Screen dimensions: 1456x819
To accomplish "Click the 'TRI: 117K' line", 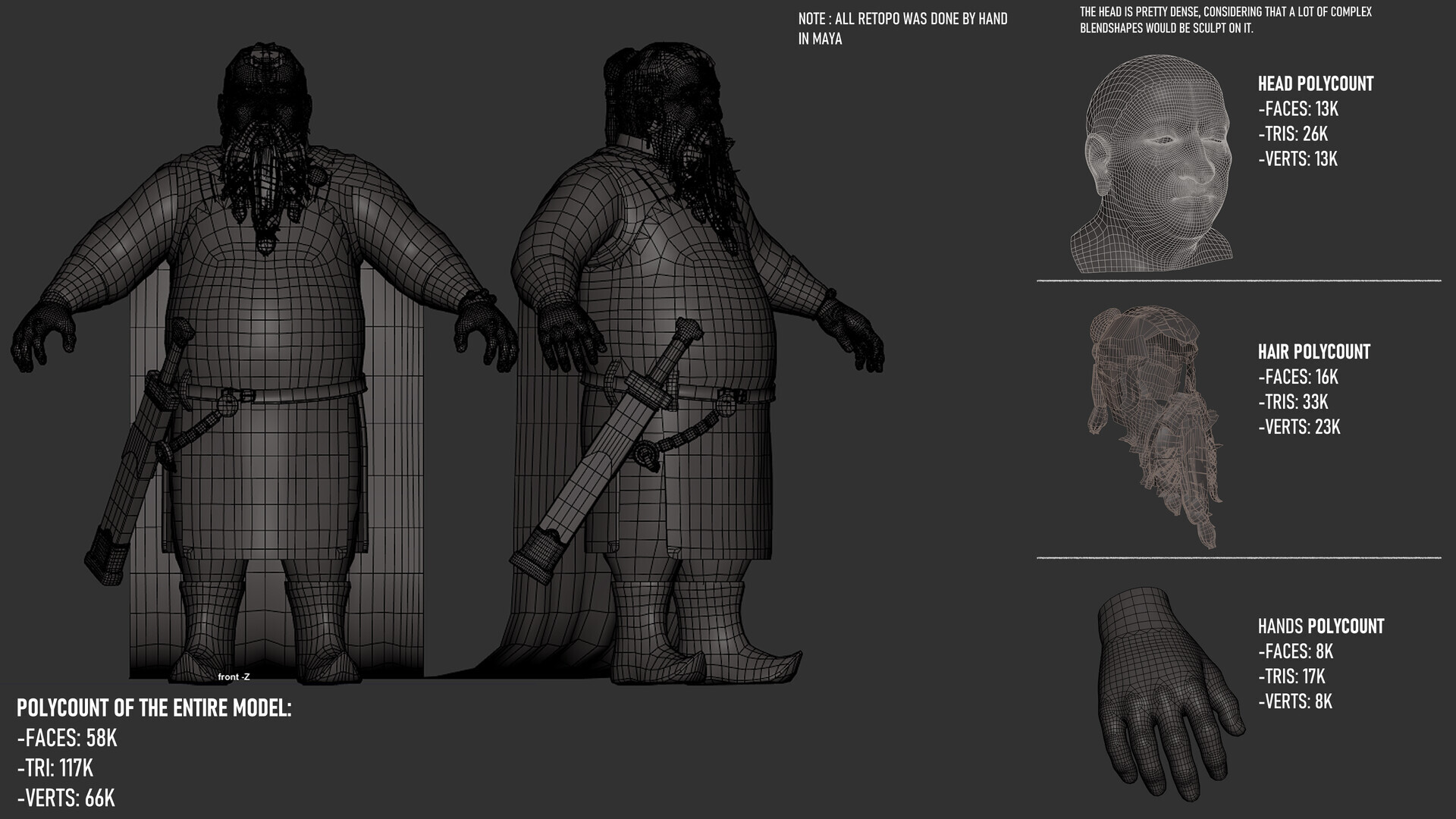I will click(x=55, y=768).
